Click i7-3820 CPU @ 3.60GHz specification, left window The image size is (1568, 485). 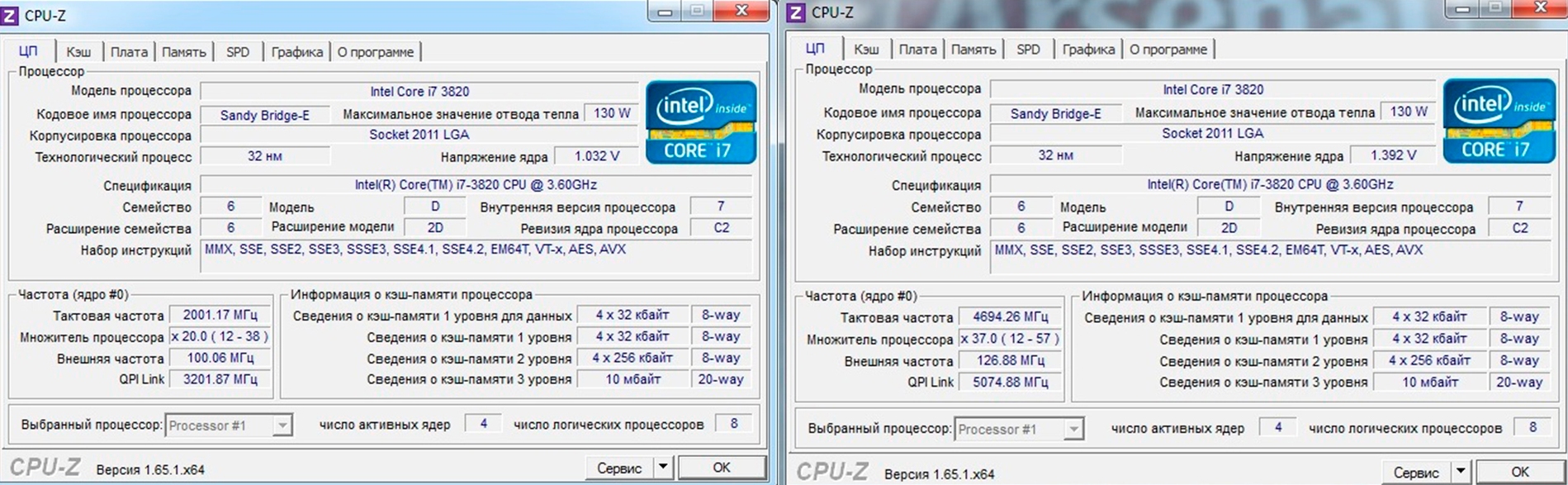pos(476,185)
